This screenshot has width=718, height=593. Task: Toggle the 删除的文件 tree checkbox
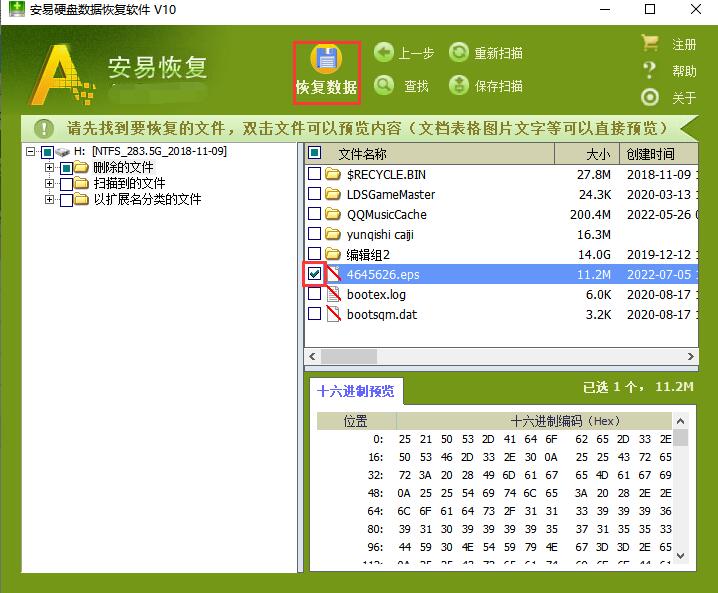[66, 168]
